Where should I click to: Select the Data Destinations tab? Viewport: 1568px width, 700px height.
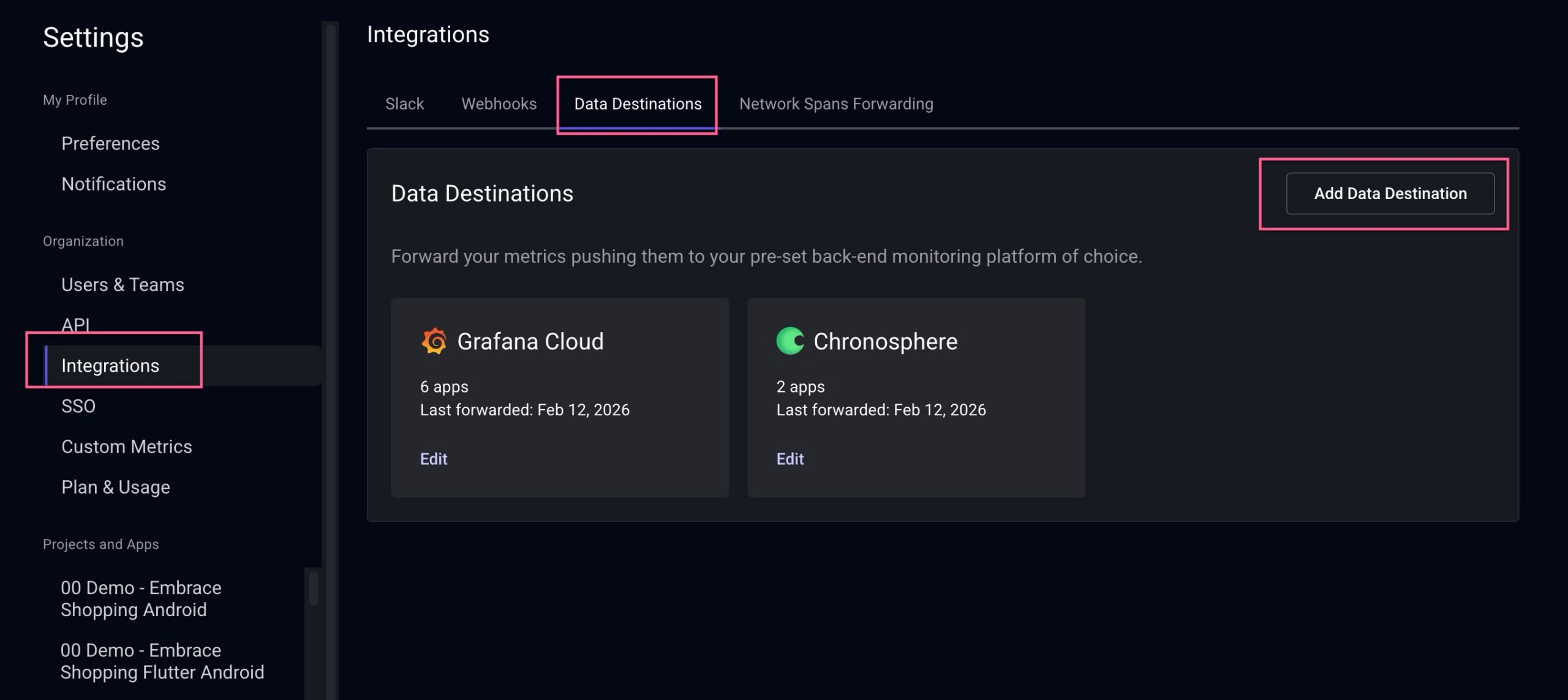click(638, 103)
